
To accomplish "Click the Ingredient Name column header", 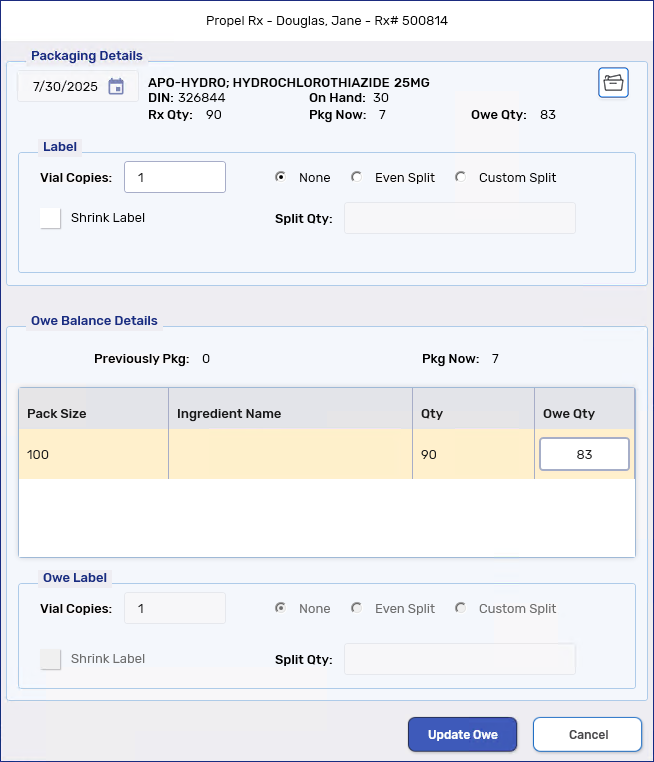I will click(229, 413).
